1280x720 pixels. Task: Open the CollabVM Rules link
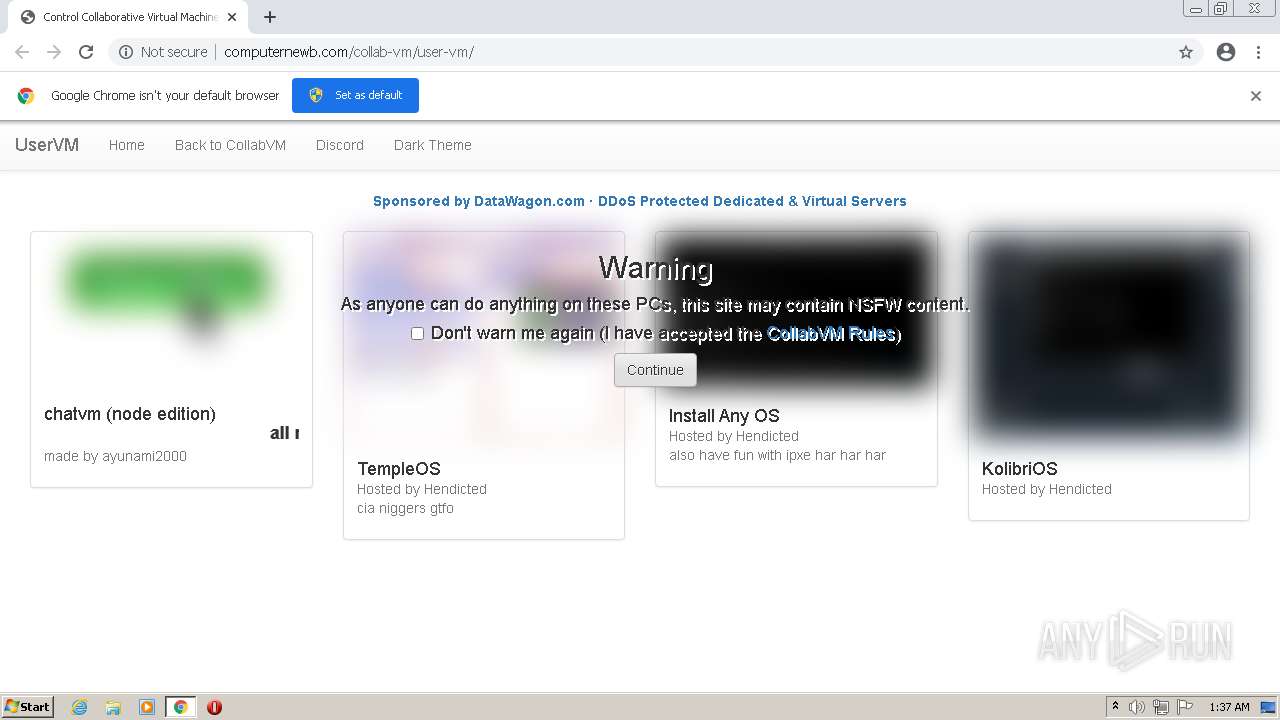tap(831, 334)
